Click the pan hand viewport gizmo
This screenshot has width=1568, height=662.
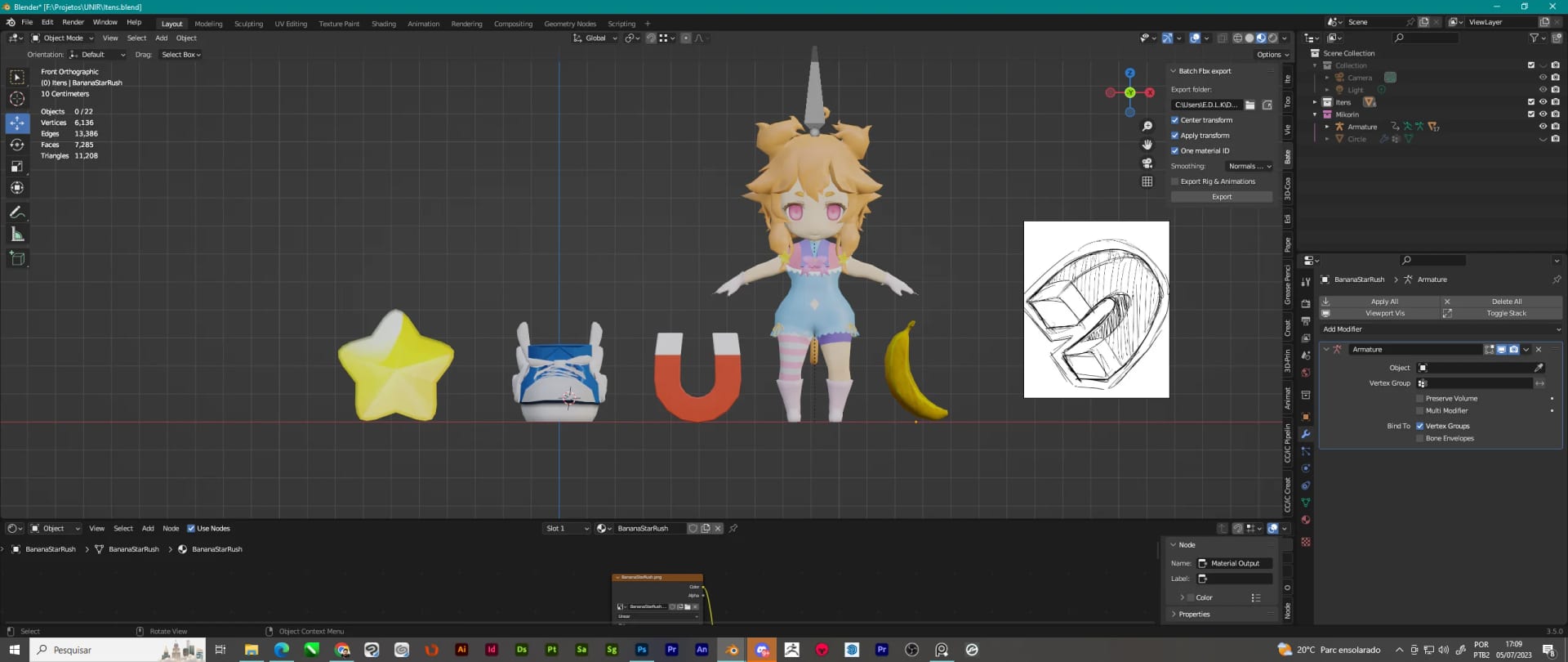1147,145
